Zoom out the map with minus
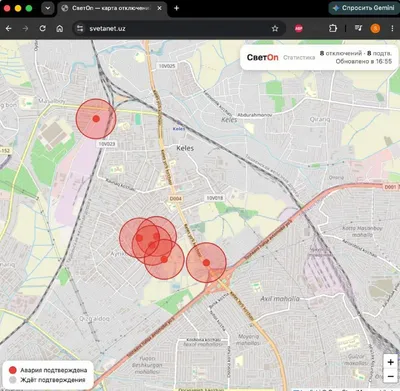The image size is (400, 391). click(x=391, y=377)
